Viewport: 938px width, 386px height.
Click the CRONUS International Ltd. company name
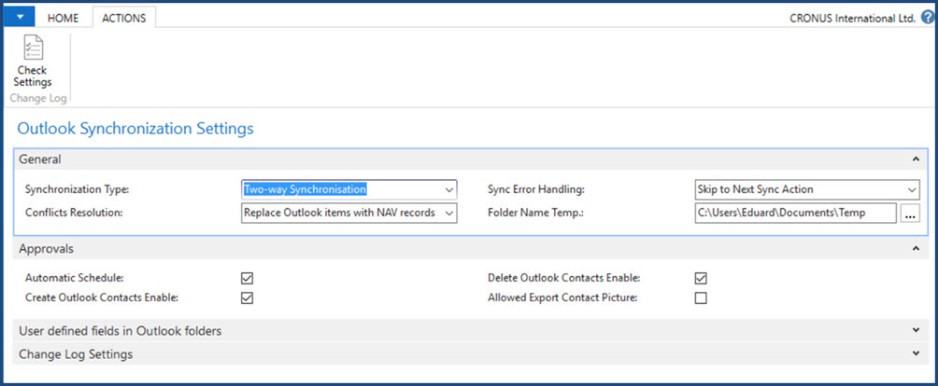852,19
